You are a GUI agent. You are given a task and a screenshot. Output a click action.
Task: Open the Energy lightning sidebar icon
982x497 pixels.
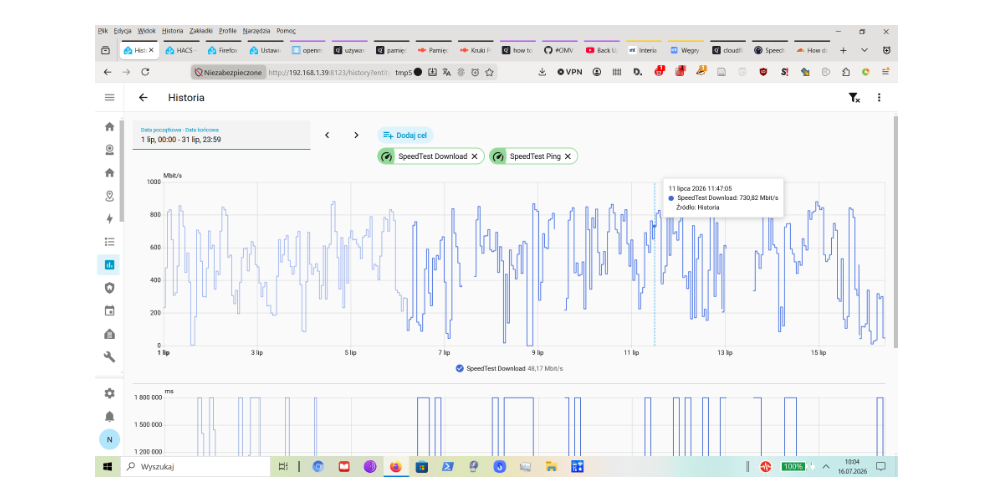pos(110,218)
